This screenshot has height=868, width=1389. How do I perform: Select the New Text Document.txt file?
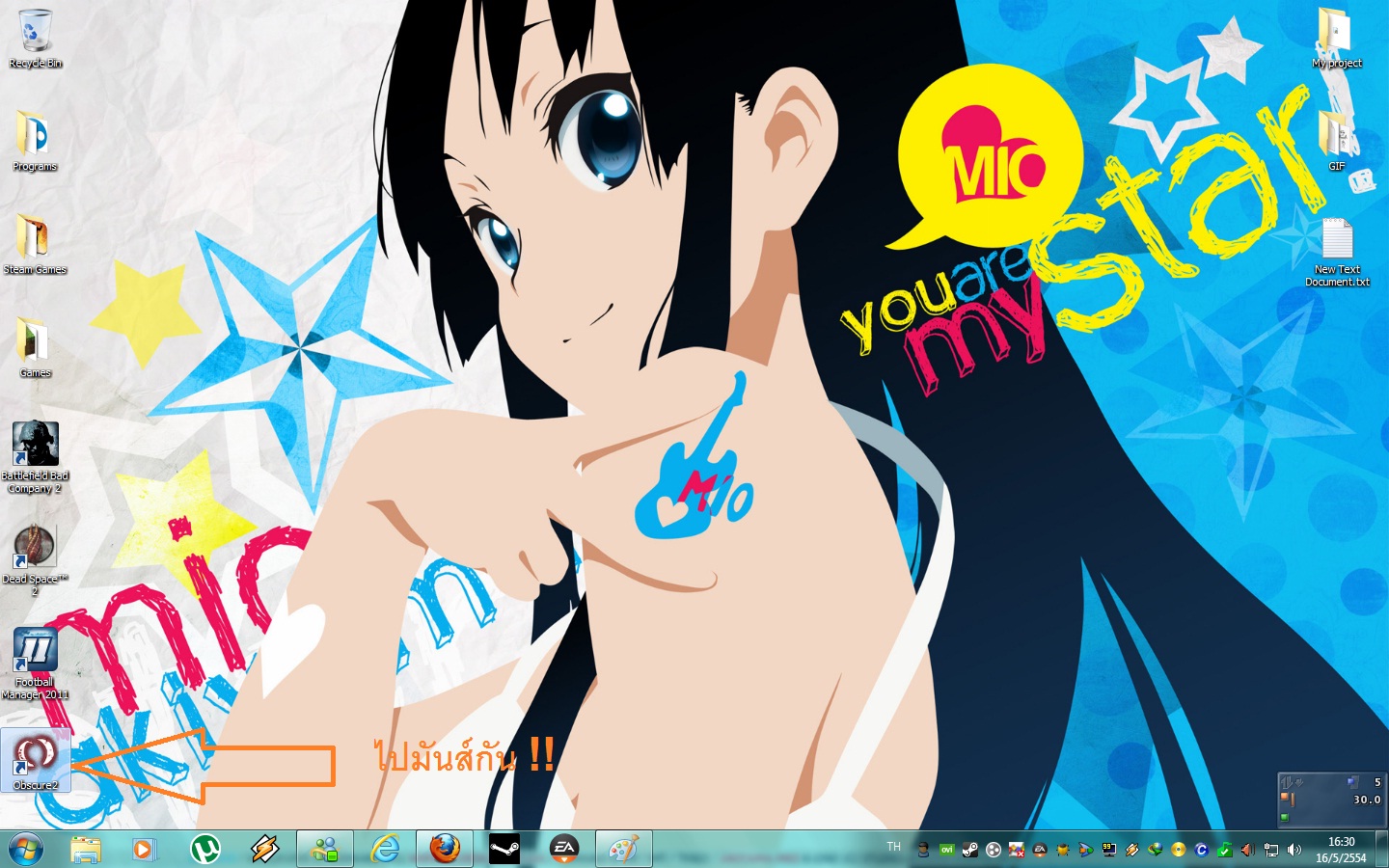point(1337,252)
